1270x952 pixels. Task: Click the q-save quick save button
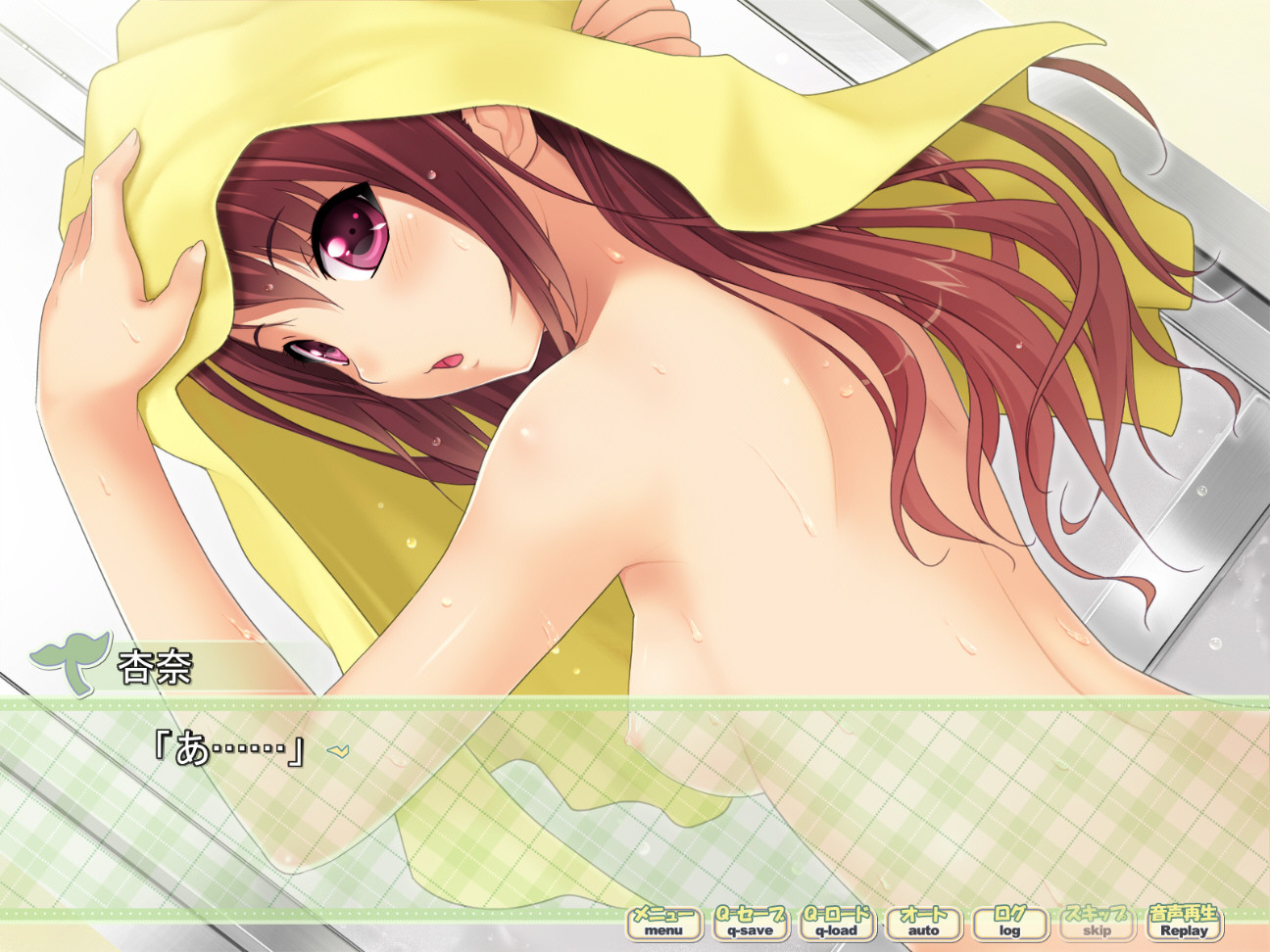click(751, 923)
